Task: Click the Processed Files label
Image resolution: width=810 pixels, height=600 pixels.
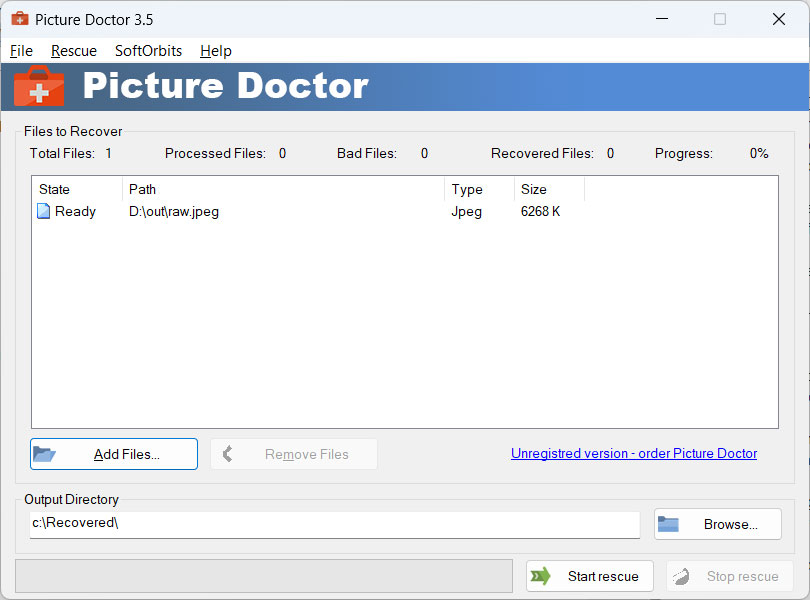Action: [215, 153]
